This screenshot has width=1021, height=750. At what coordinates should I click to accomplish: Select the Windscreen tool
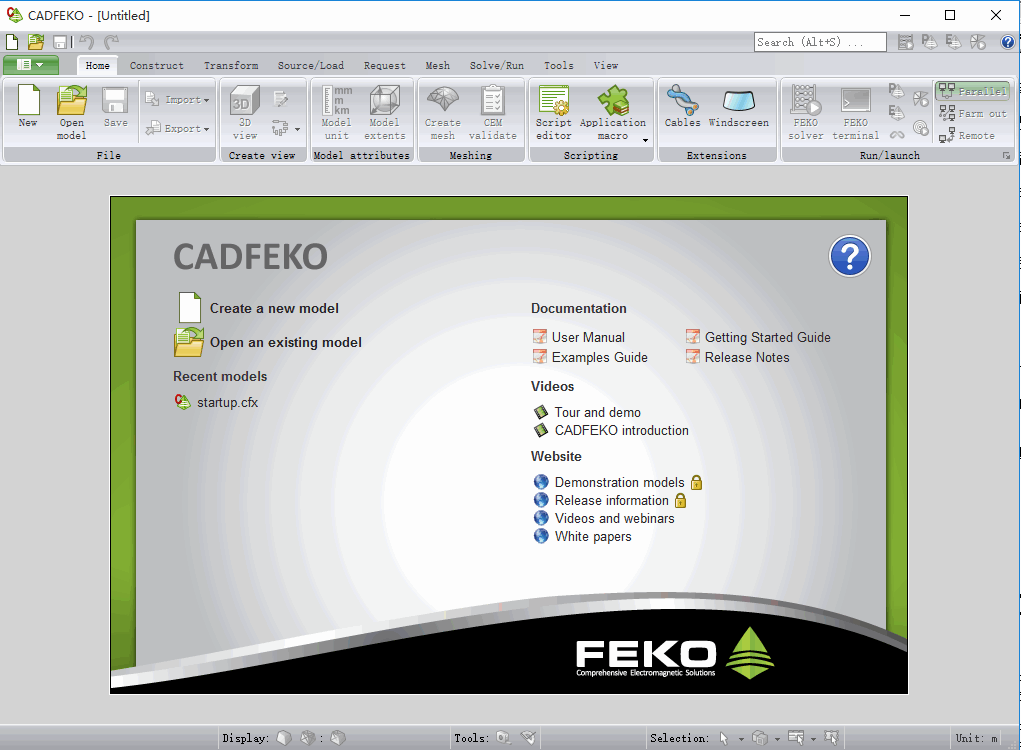coord(739,110)
